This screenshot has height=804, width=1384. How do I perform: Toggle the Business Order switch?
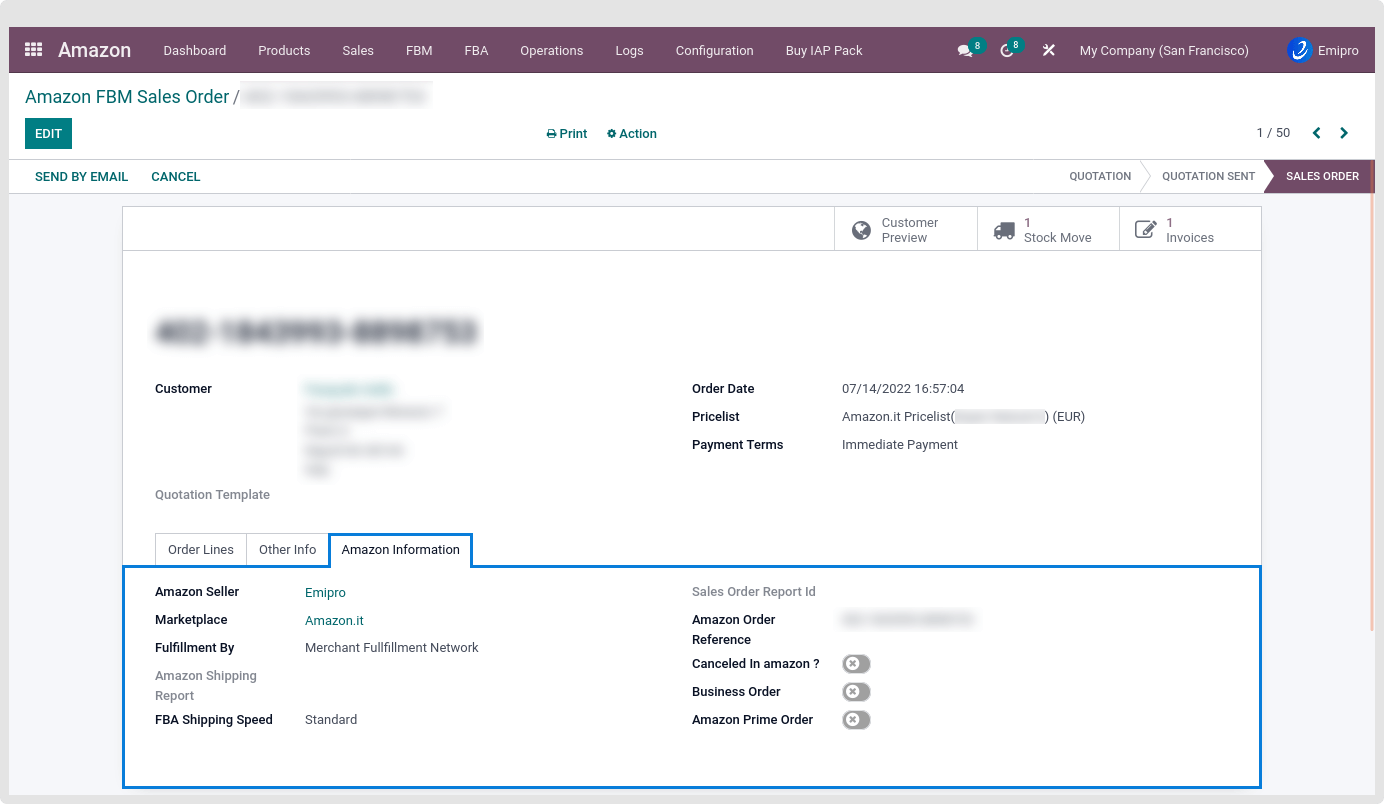click(856, 692)
